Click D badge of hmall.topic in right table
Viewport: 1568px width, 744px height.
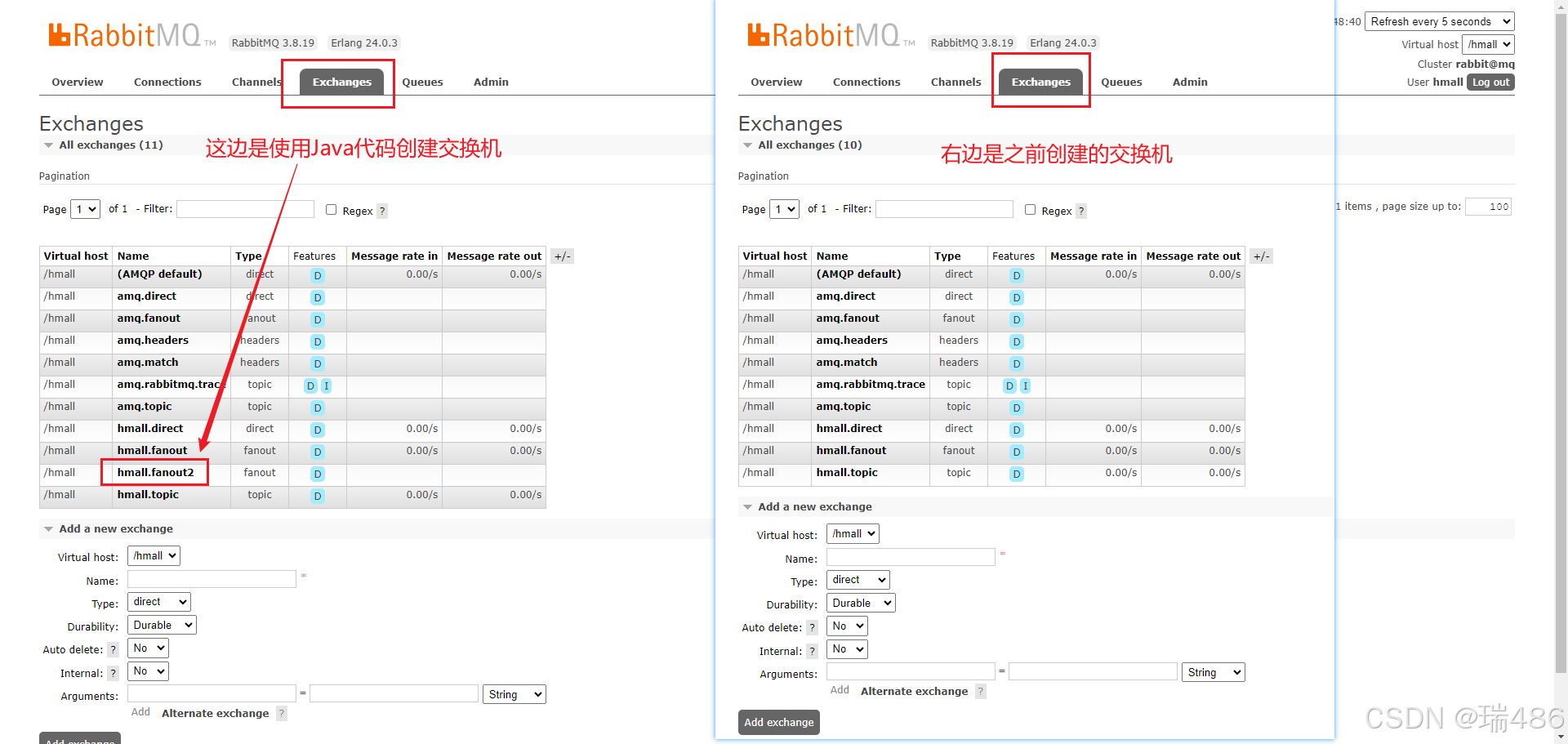click(1017, 474)
